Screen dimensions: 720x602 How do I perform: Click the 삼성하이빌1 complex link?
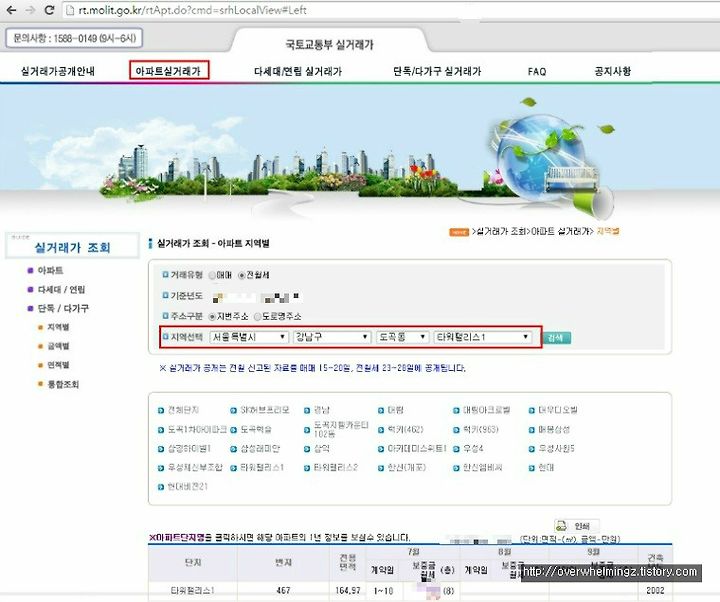[189, 448]
